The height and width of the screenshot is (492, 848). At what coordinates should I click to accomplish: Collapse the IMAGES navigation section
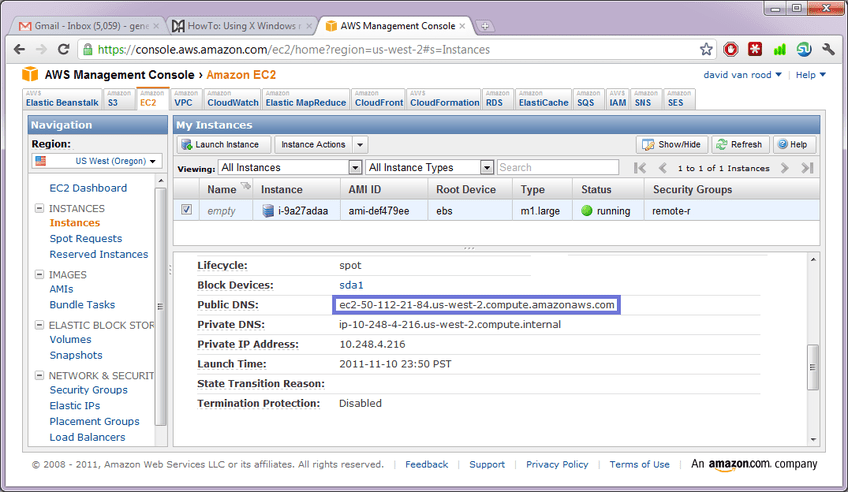[x=39, y=275]
